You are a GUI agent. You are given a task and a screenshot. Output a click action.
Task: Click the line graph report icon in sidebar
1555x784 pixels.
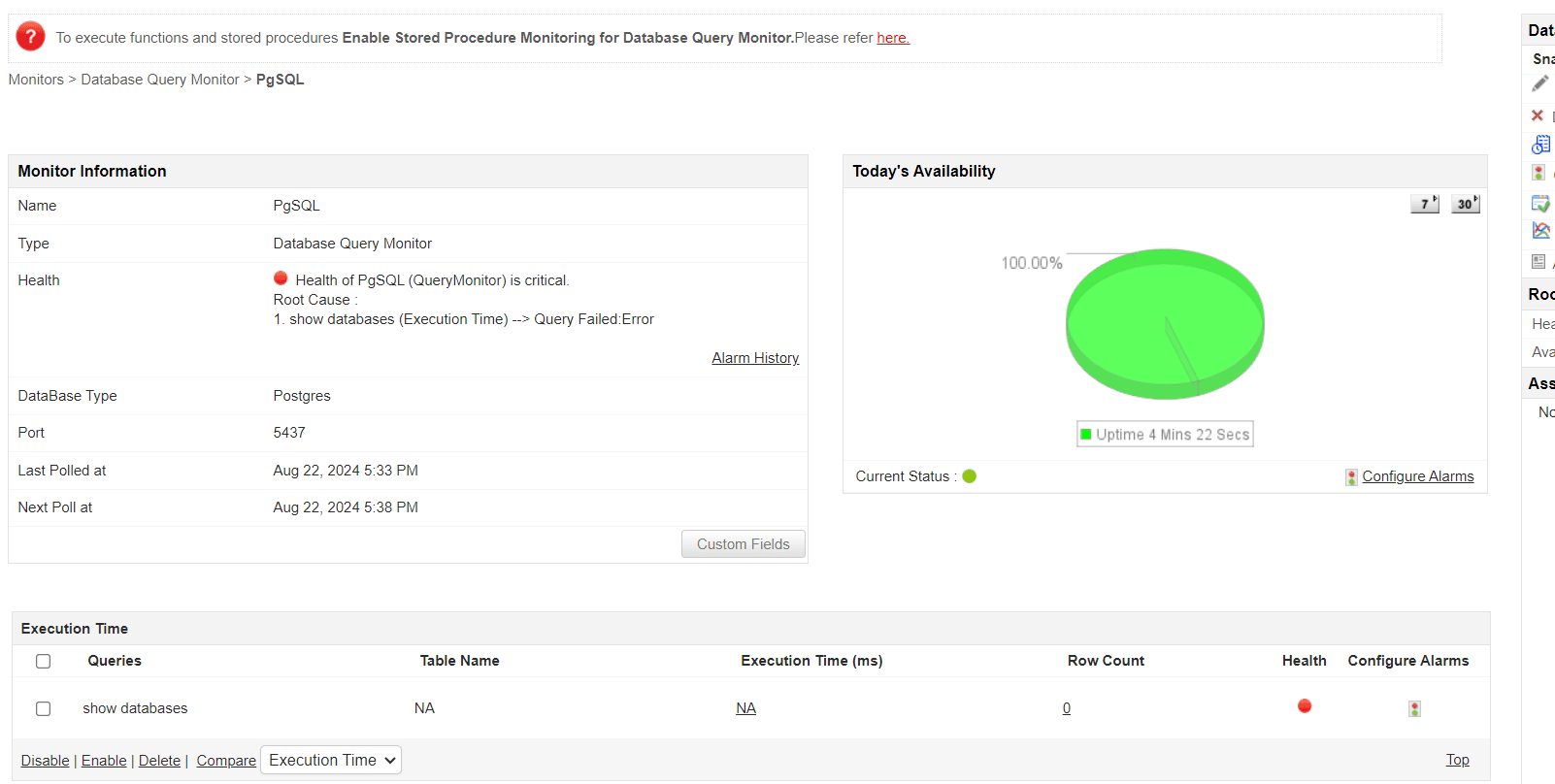click(x=1540, y=231)
